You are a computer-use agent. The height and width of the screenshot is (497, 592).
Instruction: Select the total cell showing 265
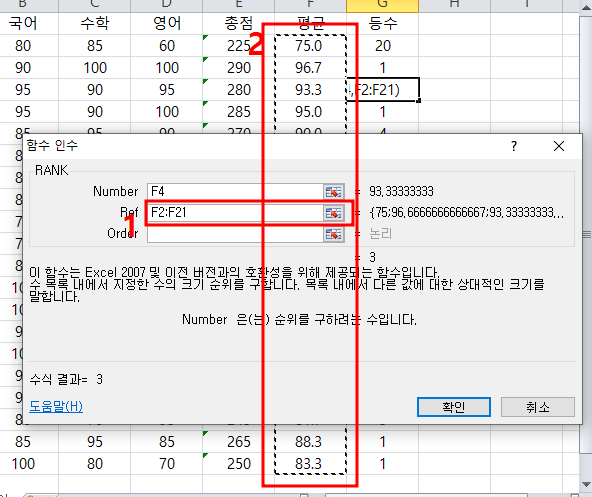pyautogui.click(x=239, y=441)
